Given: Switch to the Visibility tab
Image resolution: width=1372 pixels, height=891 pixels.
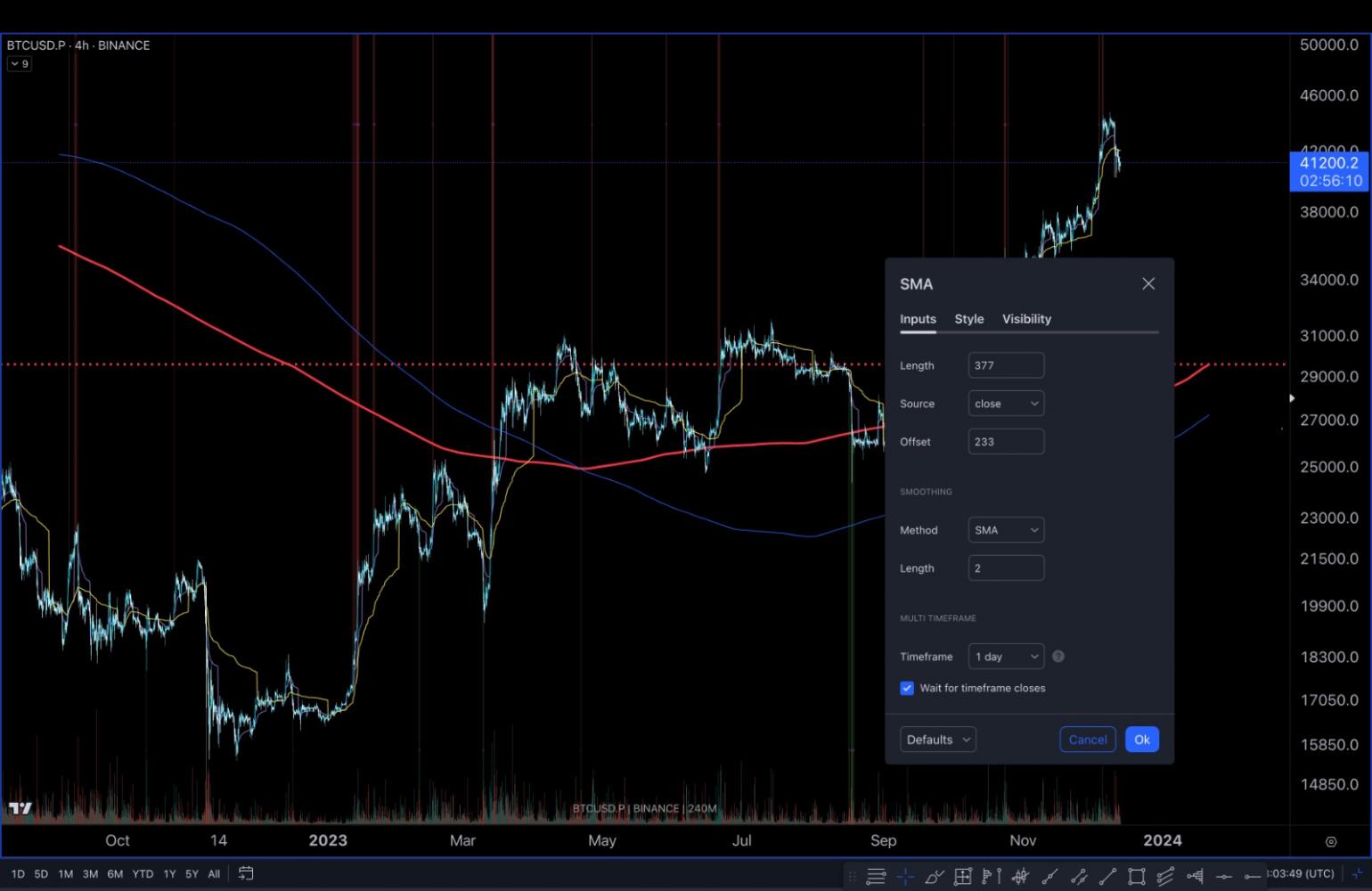Looking at the screenshot, I should pos(1026,319).
